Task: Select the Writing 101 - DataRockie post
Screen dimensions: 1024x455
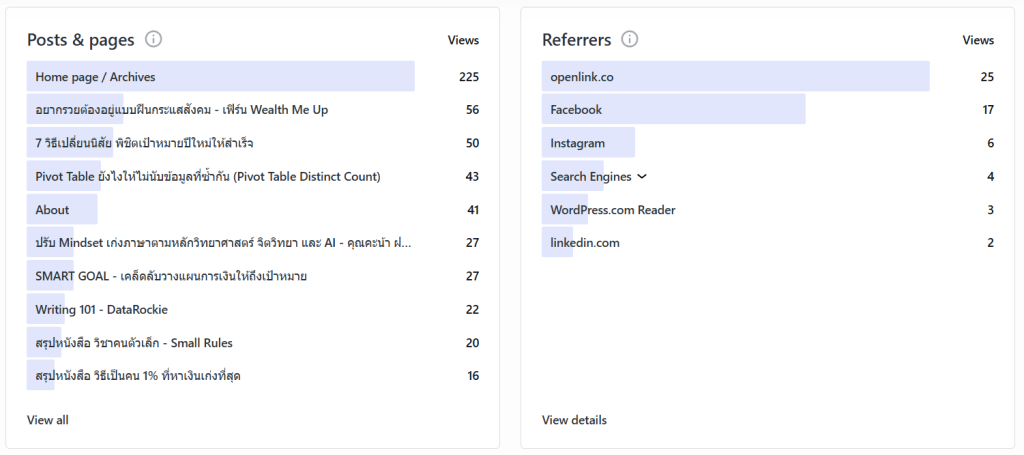Action: point(101,310)
